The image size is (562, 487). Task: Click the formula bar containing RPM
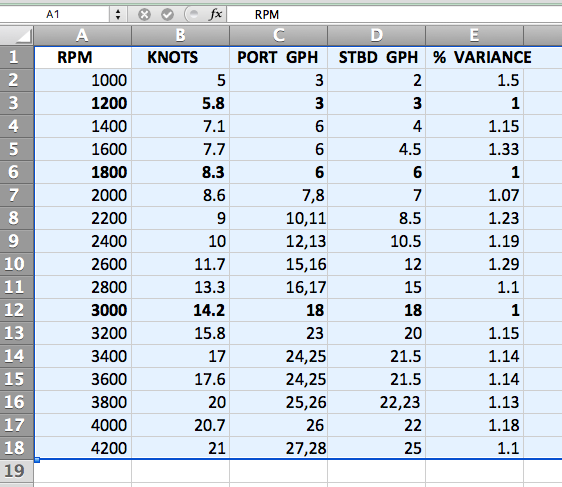(x=394, y=15)
